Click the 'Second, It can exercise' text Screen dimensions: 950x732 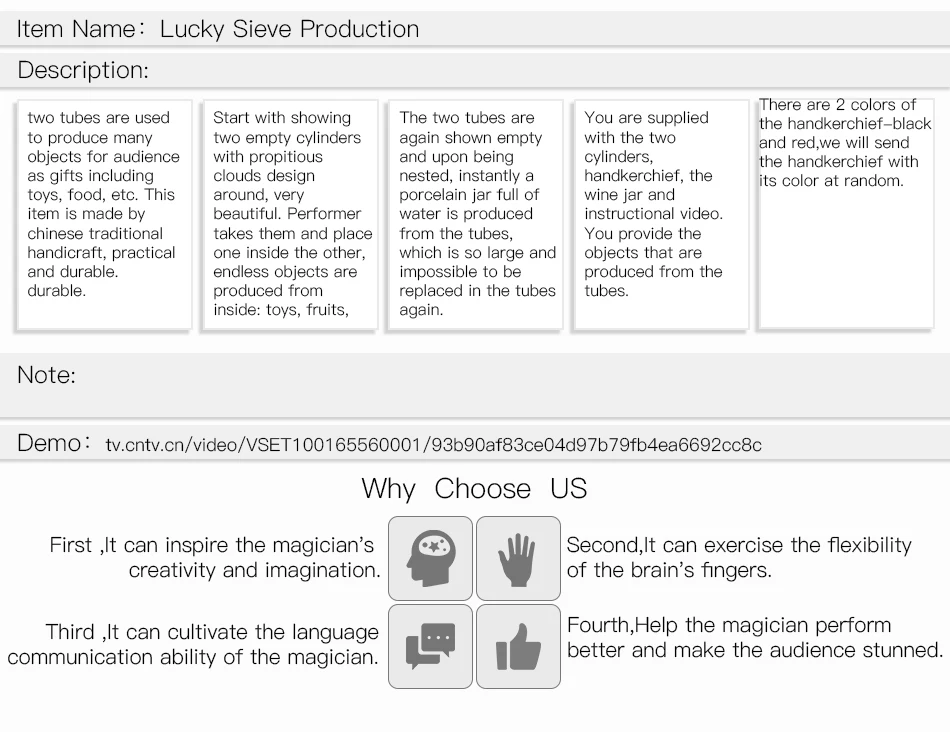point(739,557)
